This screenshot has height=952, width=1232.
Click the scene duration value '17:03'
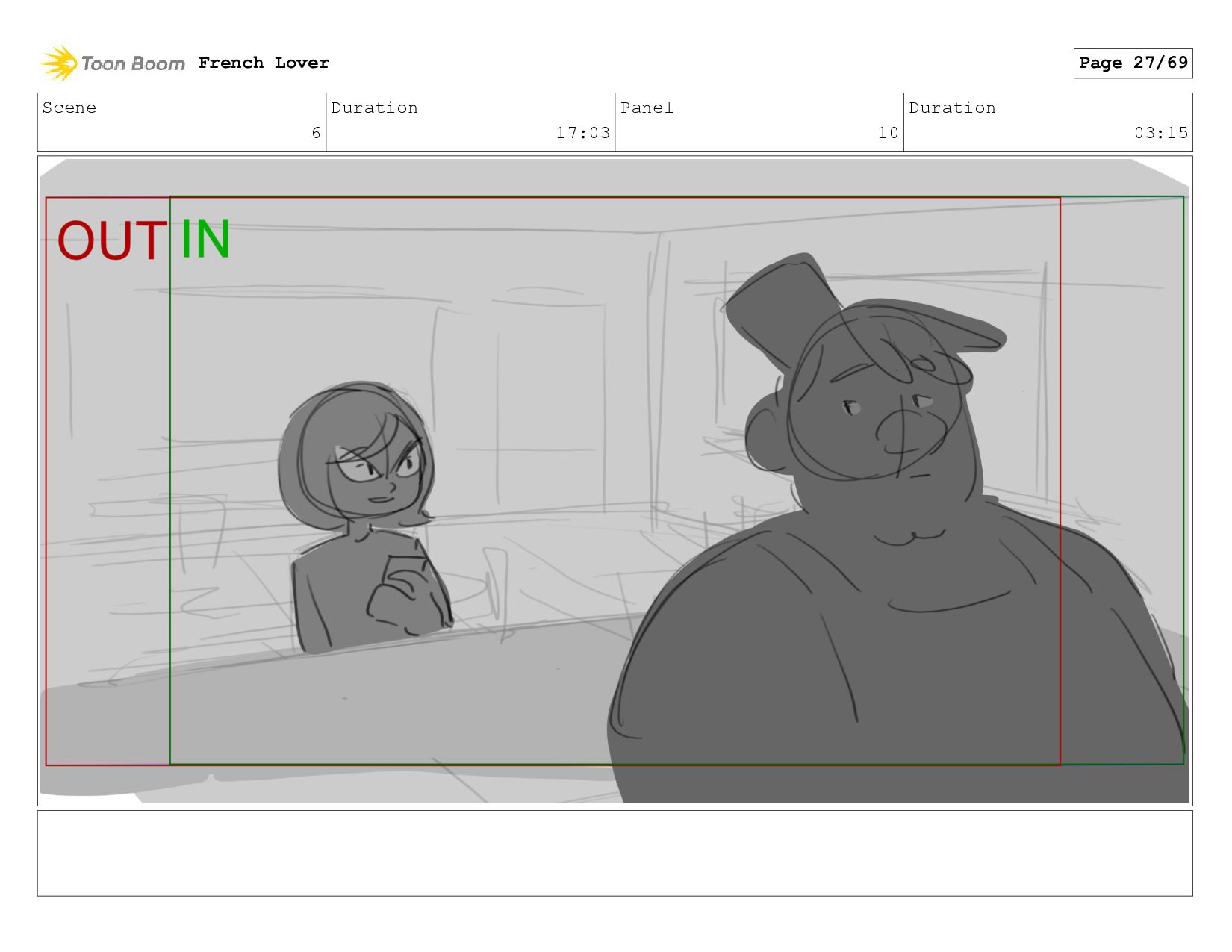[582, 133]
